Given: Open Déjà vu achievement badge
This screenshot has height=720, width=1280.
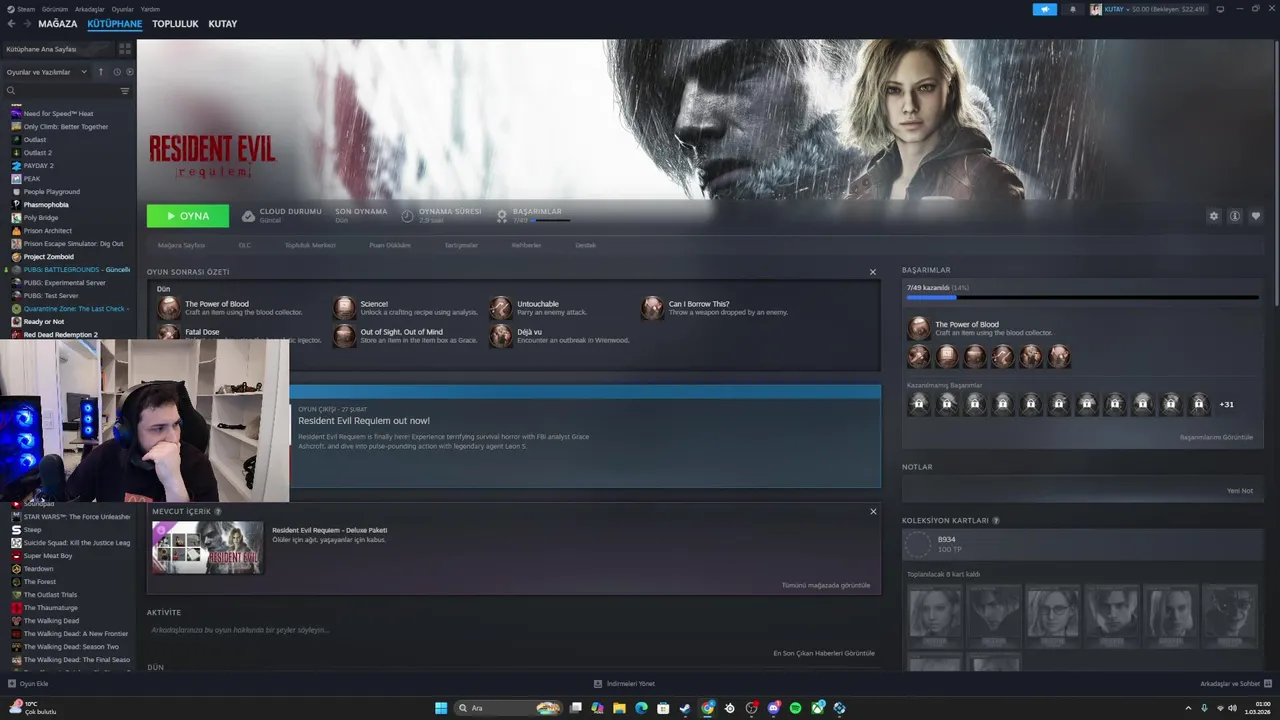Looking at the screenshot, I should pos(501,336).
